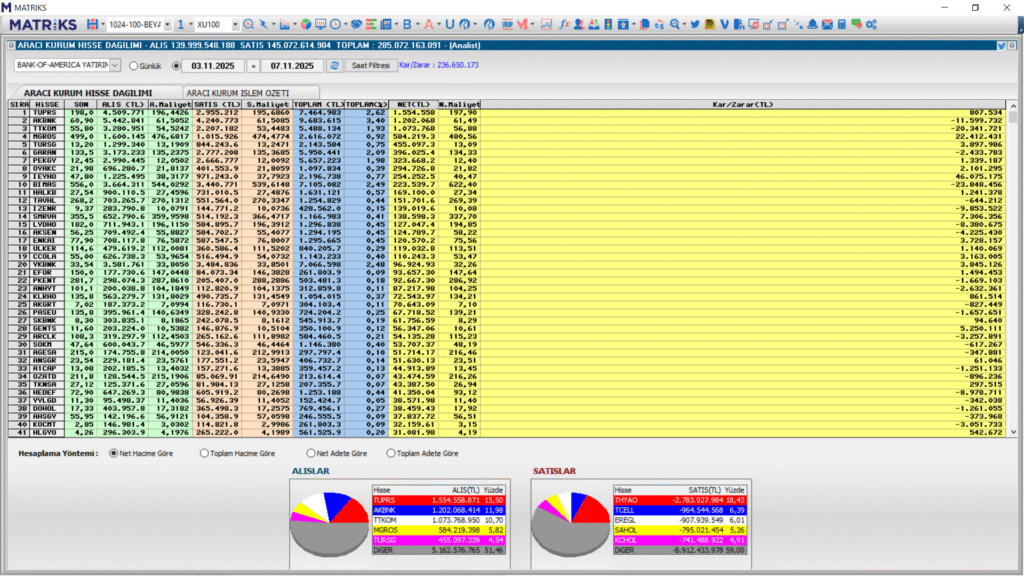Open the 1024-100-BEYAZ template dropdown
Image resolution: width=1024 pixels, height=576 pixels.
(x=168, y=23)
